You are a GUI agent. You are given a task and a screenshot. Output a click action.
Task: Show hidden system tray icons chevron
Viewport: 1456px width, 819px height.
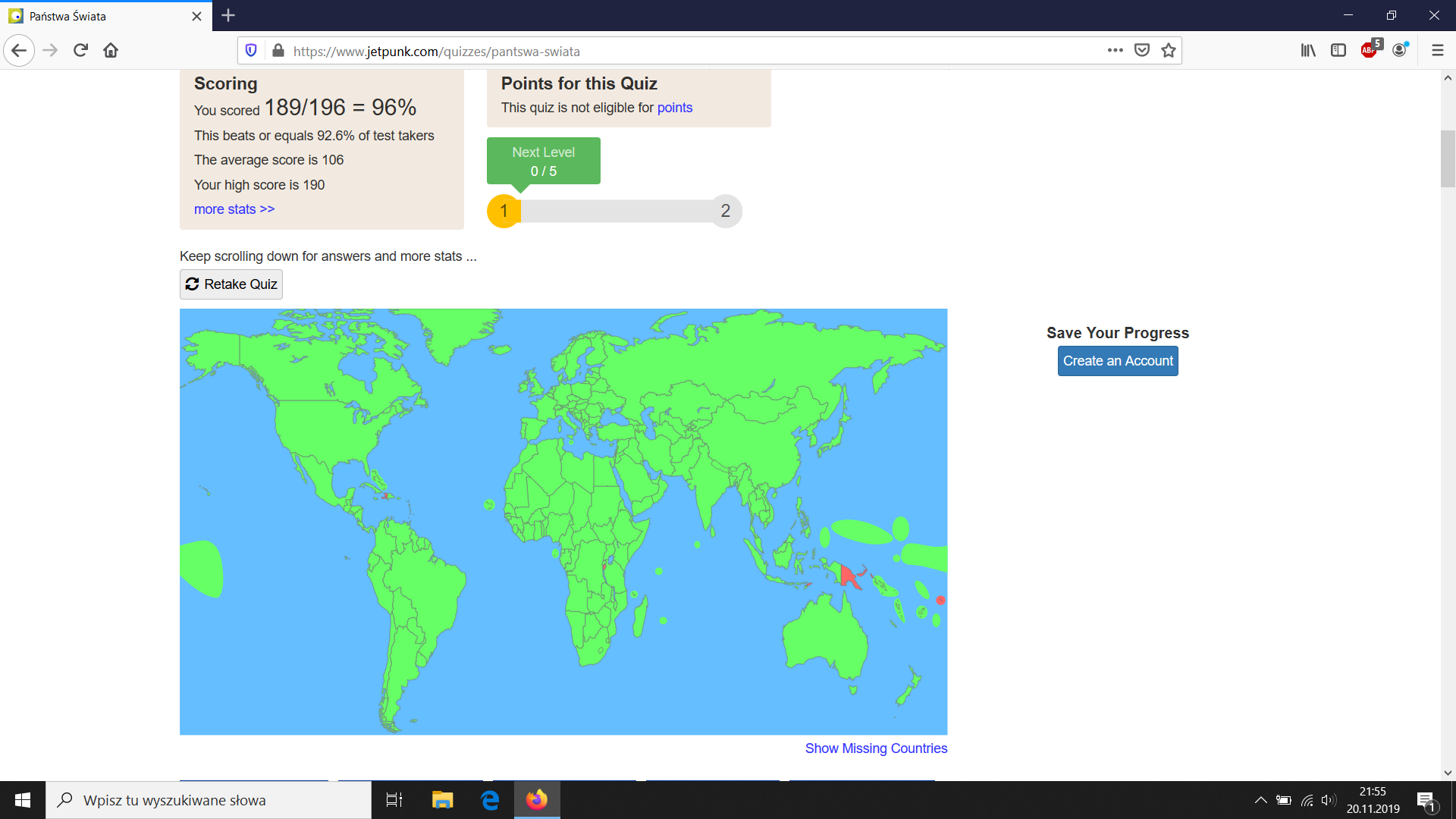coord(1260,800)
